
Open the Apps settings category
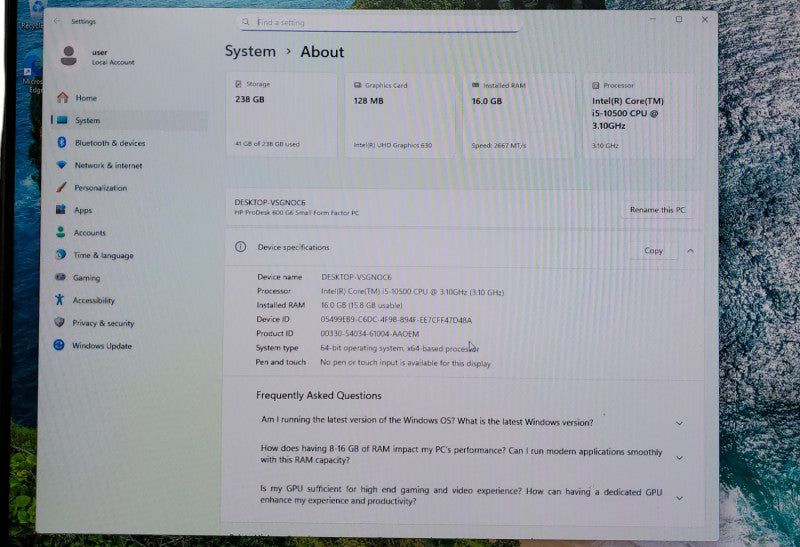[83, 210]
